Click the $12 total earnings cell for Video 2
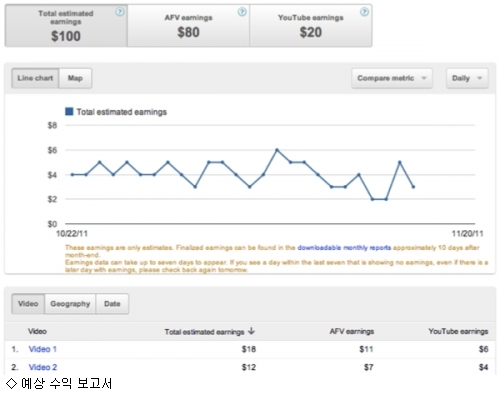 tap(249, 367)
